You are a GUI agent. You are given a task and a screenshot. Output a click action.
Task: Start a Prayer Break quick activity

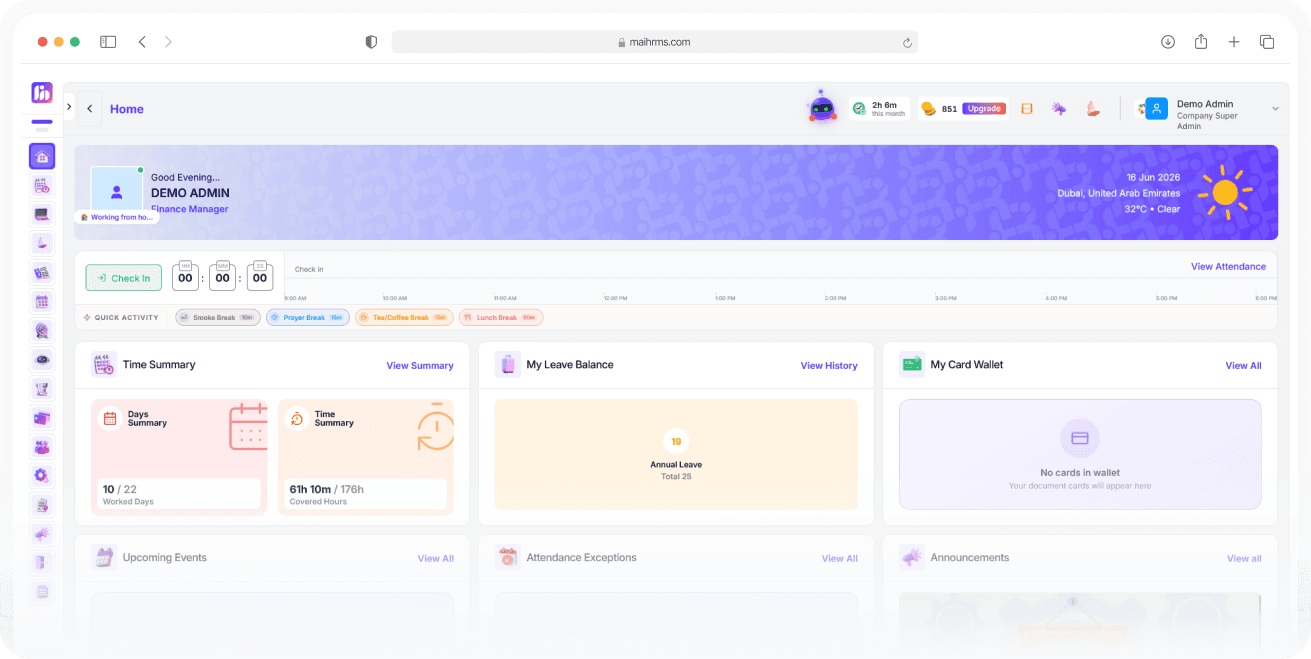coord(308,317)
